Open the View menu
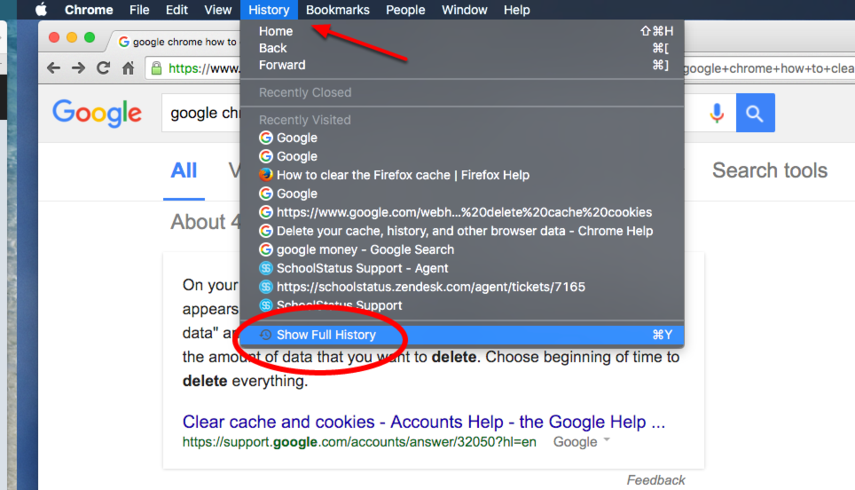Viewport: 855px width, 490px height. coord(218,10)
